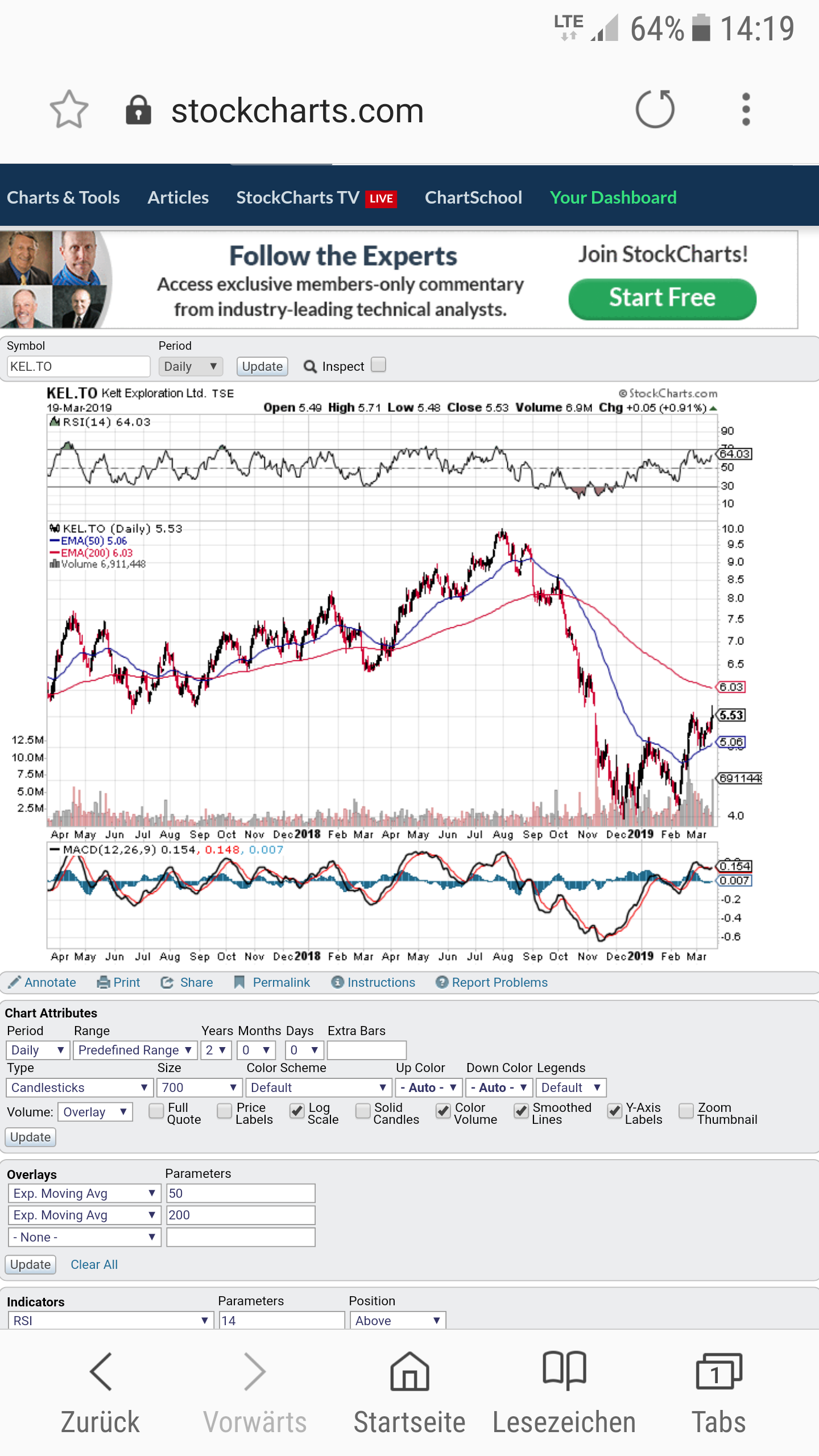The height and width of the screenshot is (1456, 819).
Task: Click the Symbol input field
Action: pyautogui.click(x=78, y=366)
